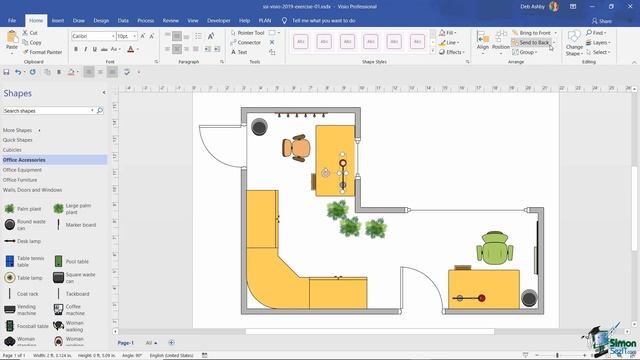Select the Large palm plant stencil

click(x=73, y=209)
